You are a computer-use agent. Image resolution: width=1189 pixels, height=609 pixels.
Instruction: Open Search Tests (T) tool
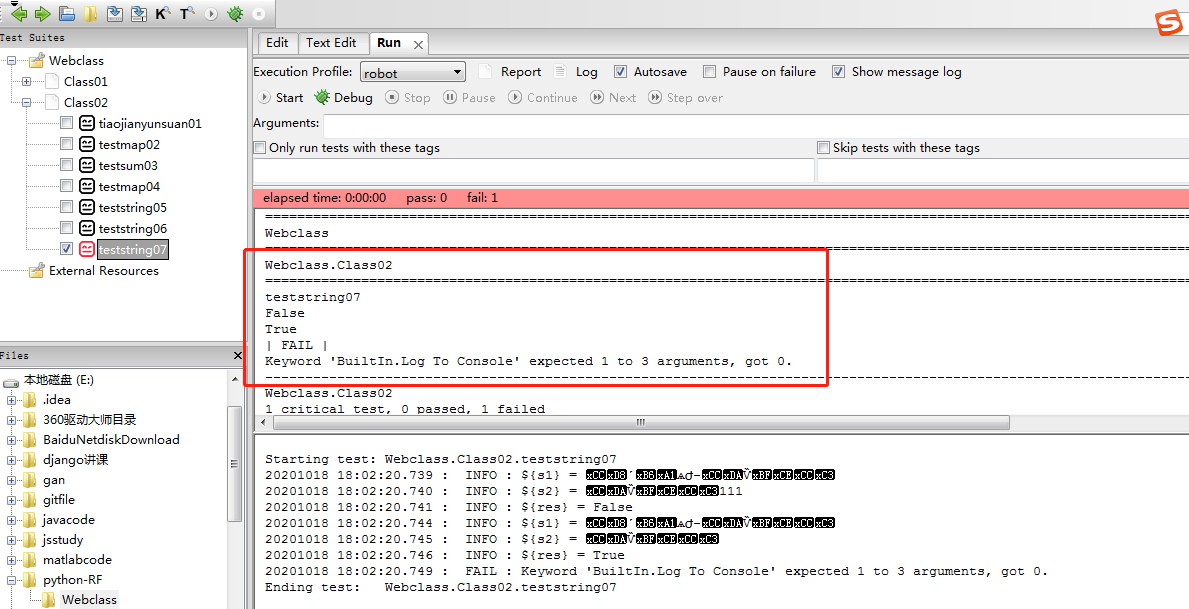(x=187, y=13)
